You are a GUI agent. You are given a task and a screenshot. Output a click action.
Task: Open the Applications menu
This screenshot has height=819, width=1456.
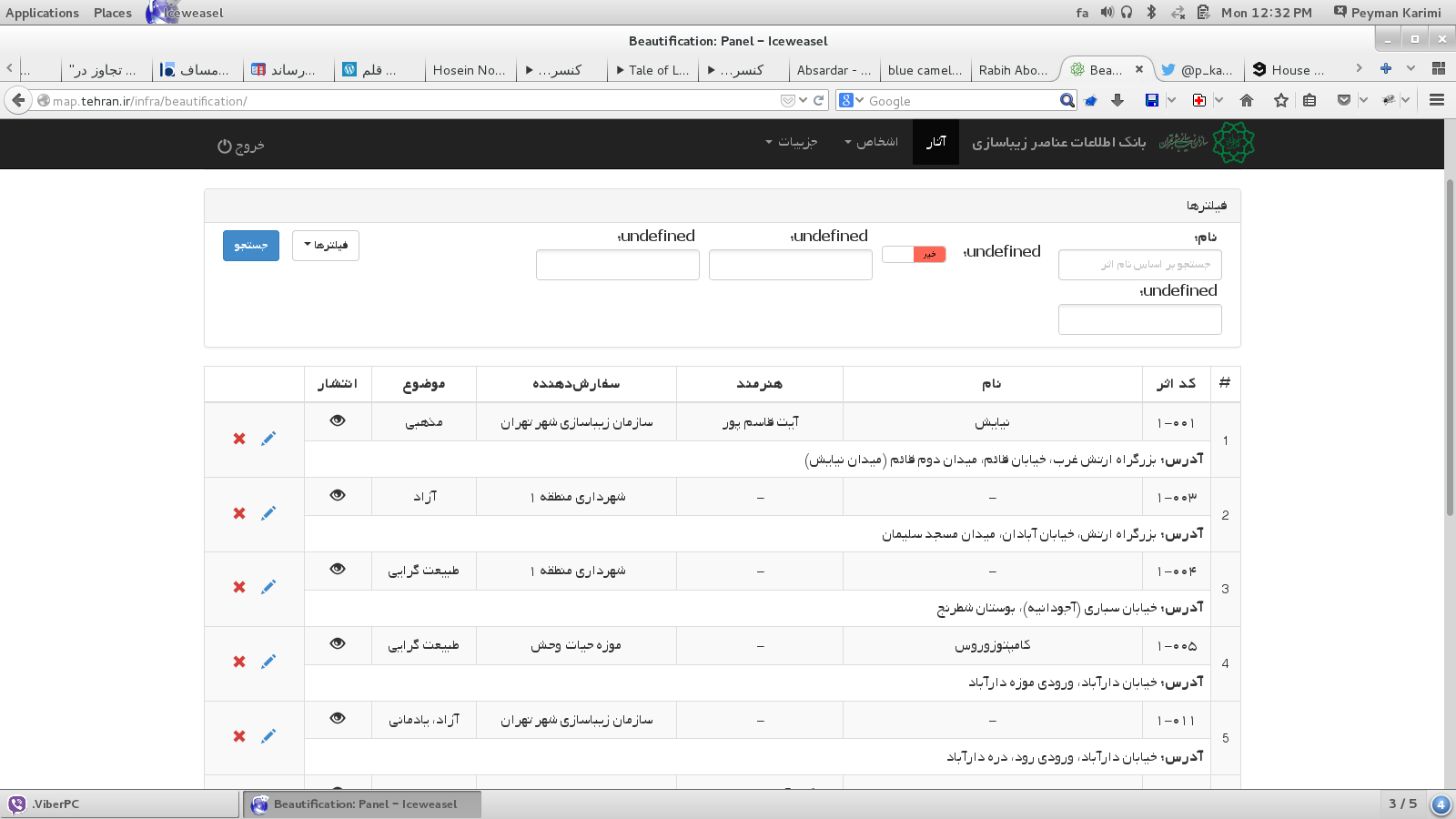tap(42, 13)
